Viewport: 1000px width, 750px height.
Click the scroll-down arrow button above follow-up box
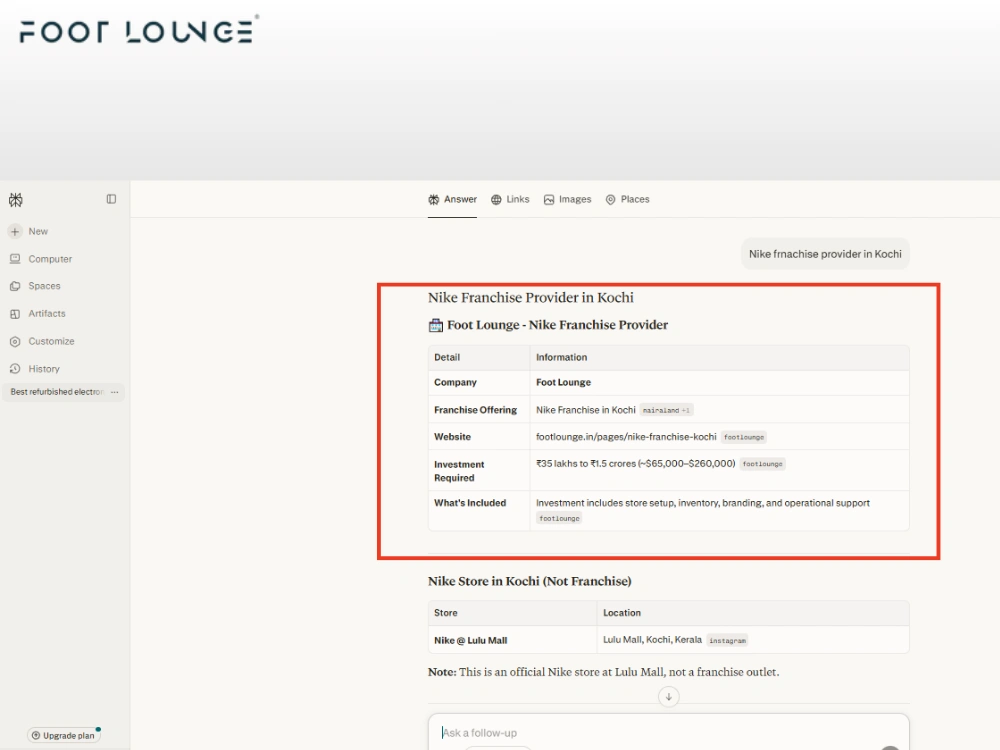coord(668,696)
